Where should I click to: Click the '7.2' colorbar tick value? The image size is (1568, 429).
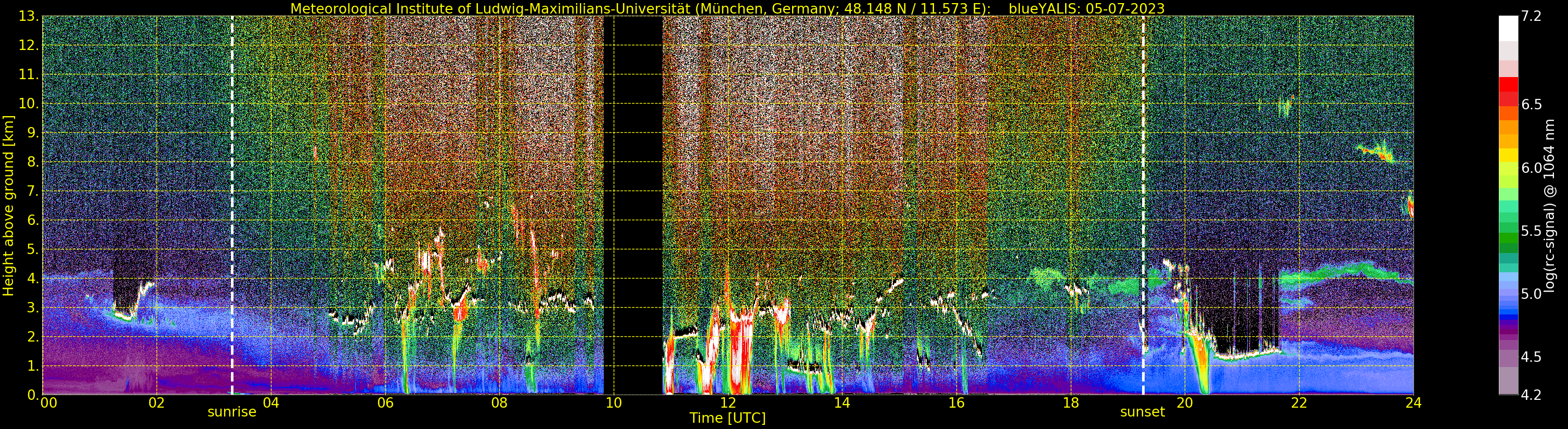1530,17
